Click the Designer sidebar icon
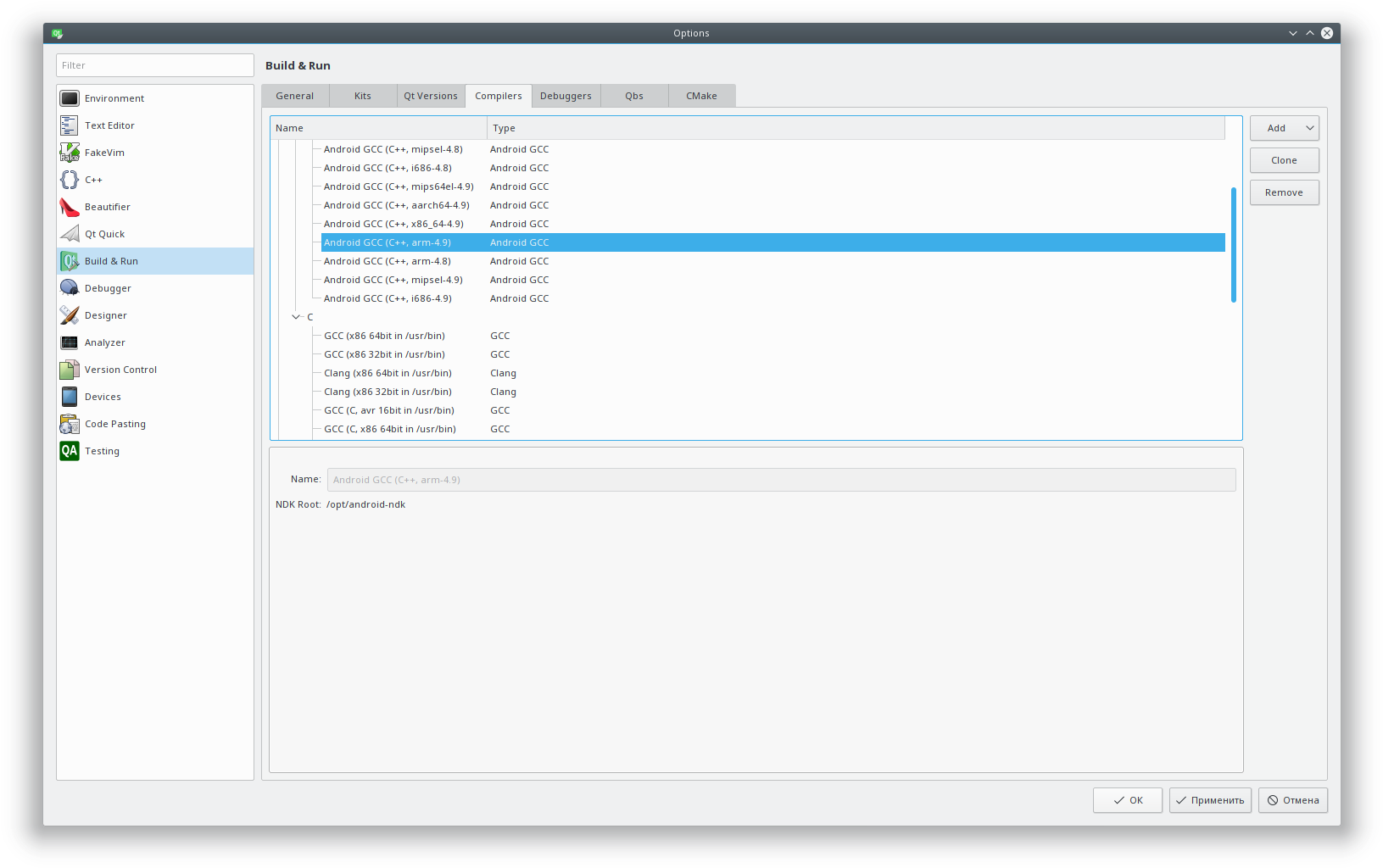The image size is (1383, 868). pyautogui.click(x=69, y=314)
